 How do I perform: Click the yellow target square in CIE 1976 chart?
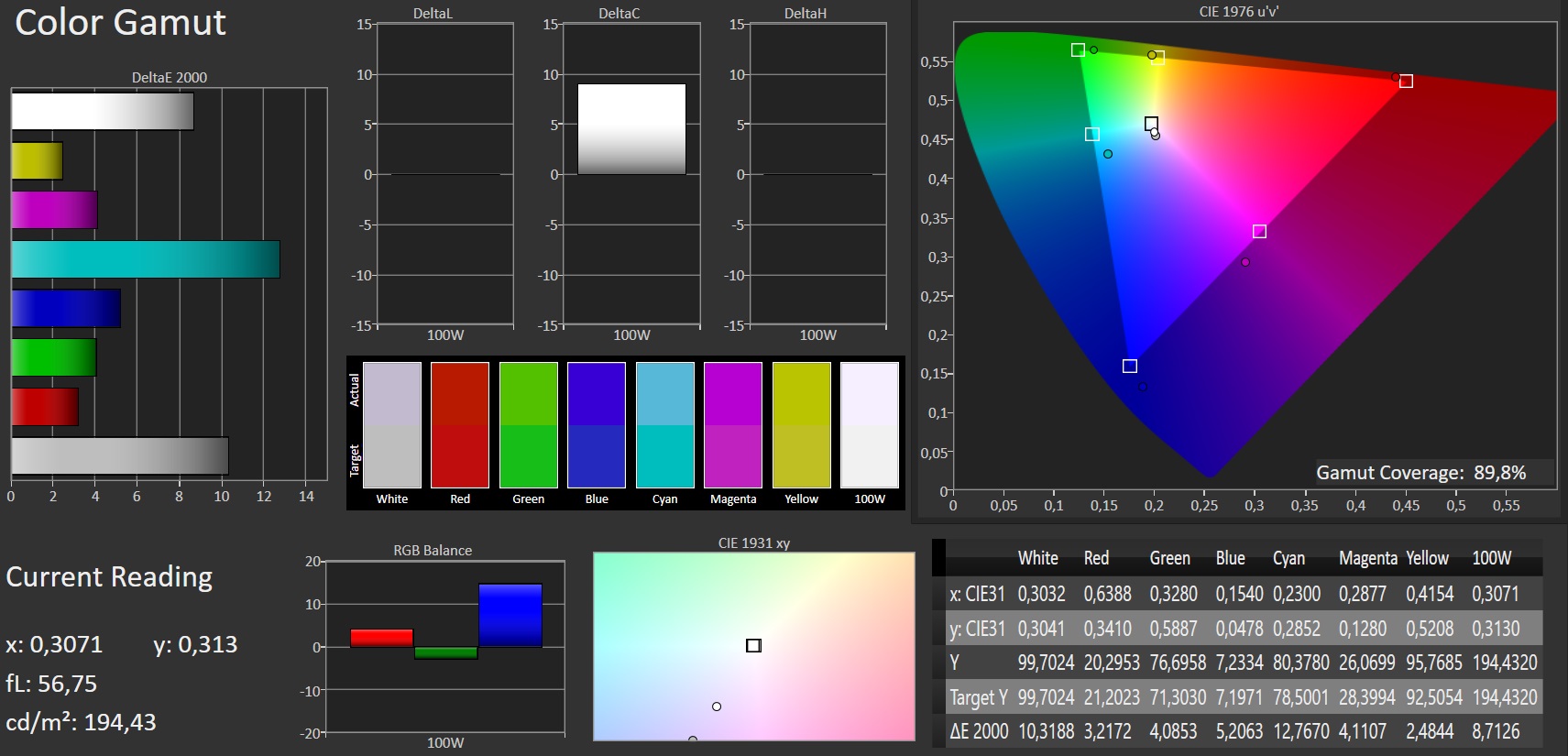pos(1157,58)
